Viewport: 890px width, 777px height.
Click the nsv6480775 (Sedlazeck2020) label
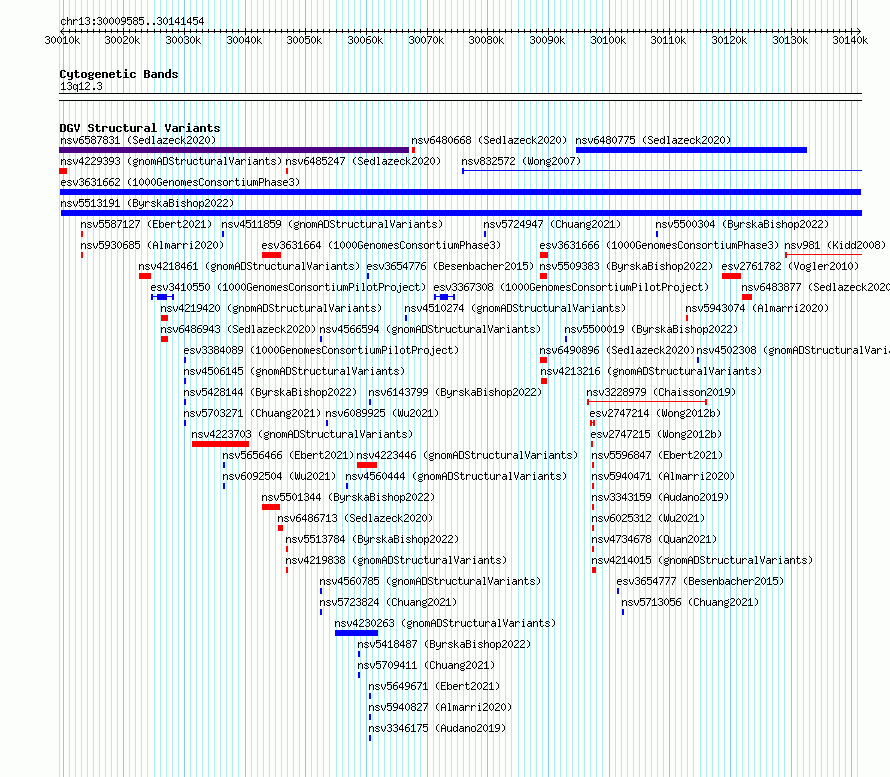653,140
